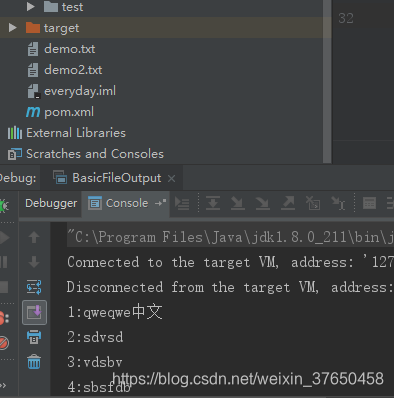Select the orange target folder icon

[x=33, y=28]
